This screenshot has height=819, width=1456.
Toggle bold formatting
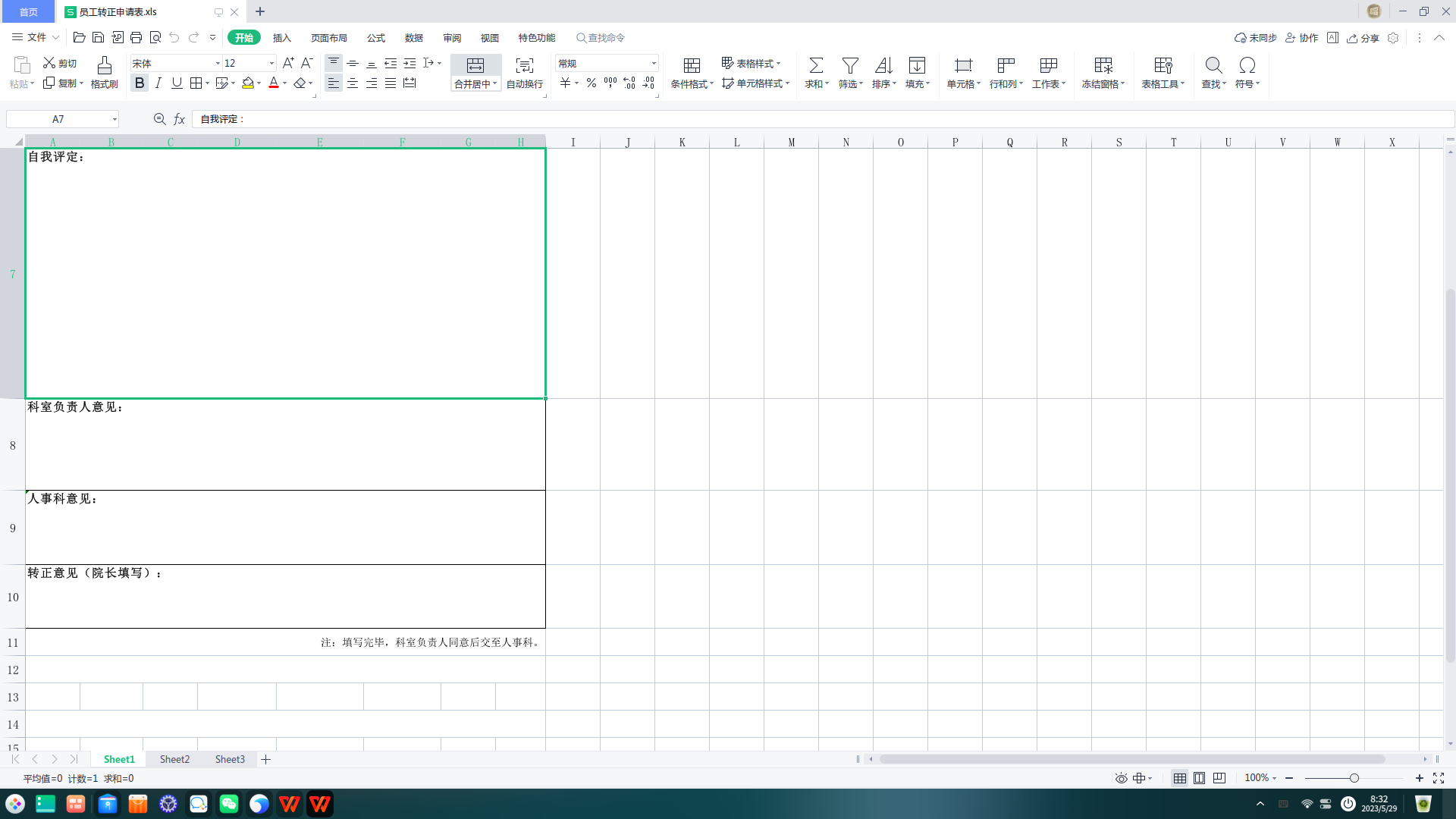[x=140, y=83]
